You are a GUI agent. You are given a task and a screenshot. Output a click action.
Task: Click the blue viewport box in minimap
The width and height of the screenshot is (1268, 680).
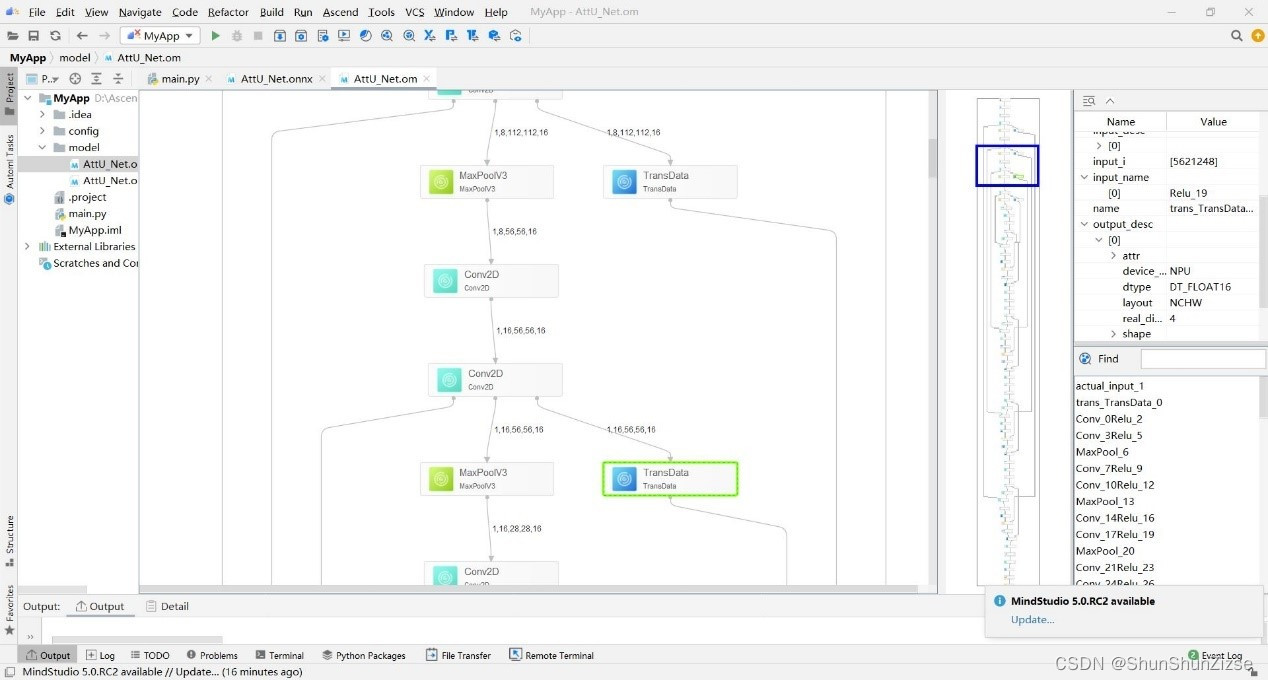(1007, 166)
